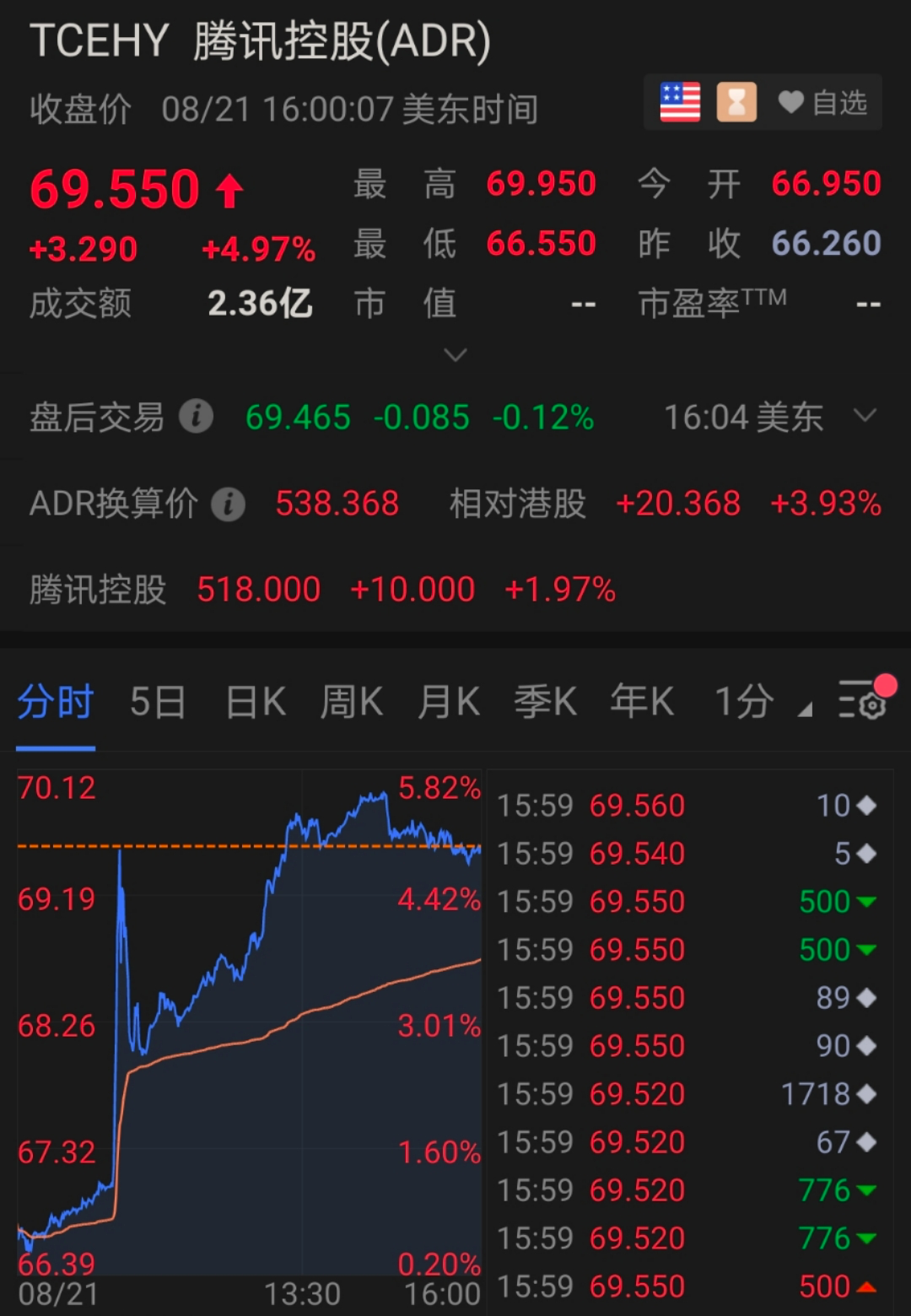Open ADR换算价 info icon
Image resolution: width=911 pixels, height=1316 pixels.
228,504
